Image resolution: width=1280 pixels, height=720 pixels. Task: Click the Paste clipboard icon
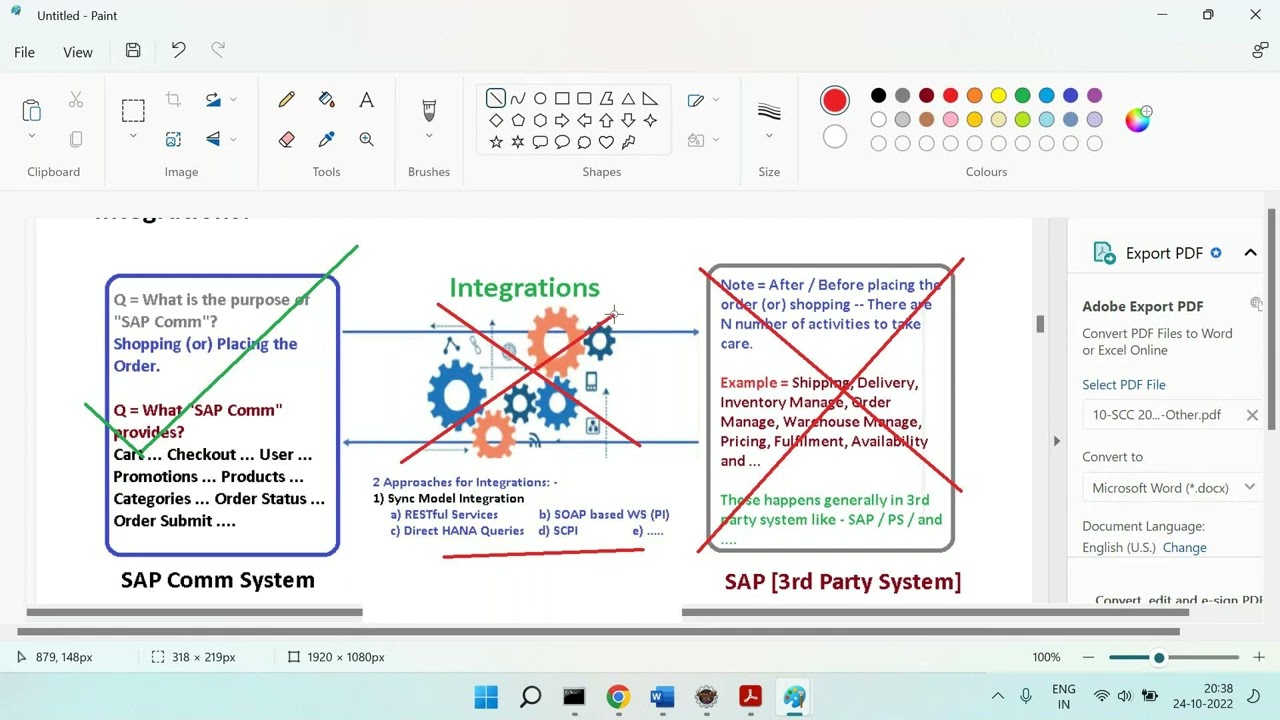pos(31,109)
